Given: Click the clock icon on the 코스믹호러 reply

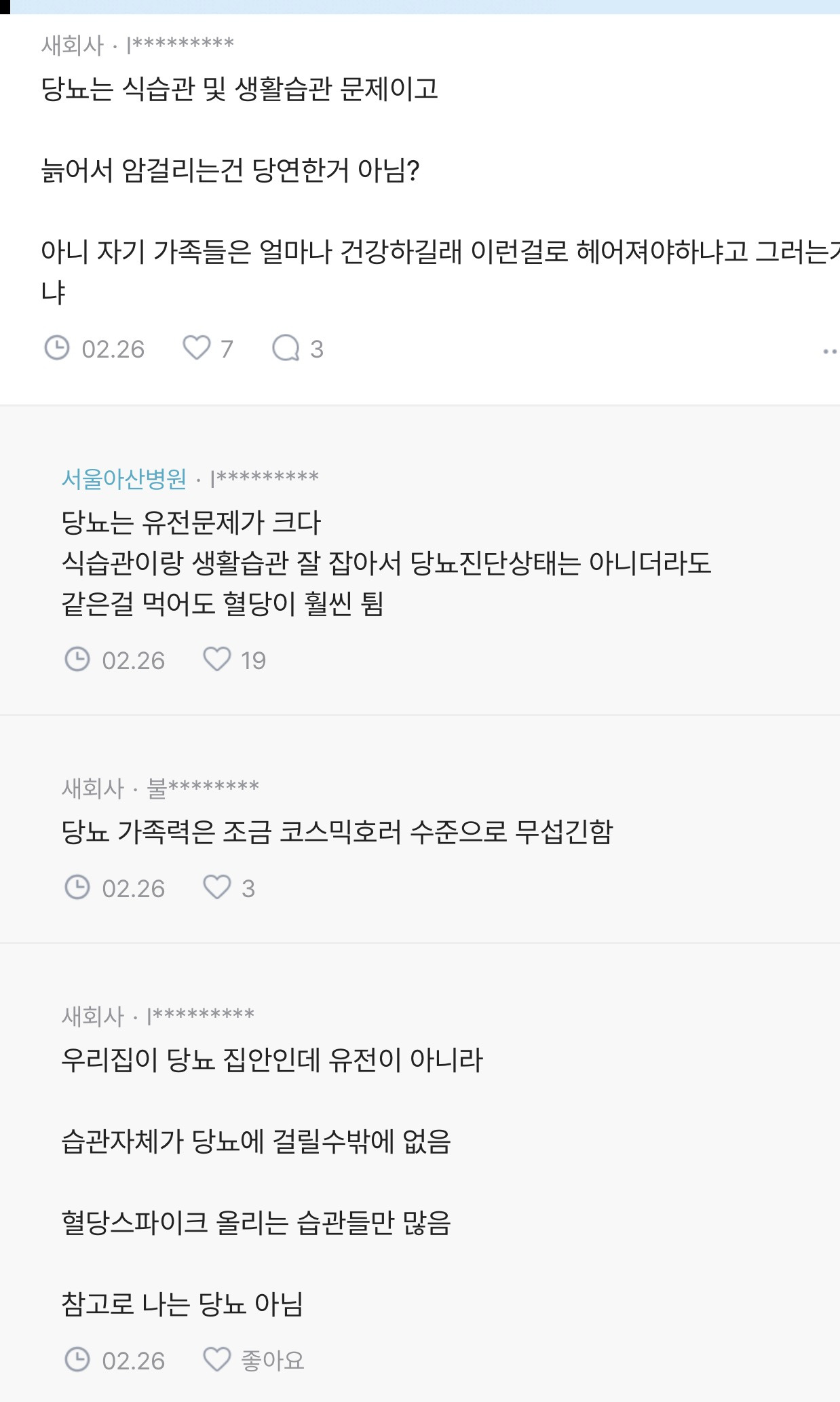Looking at the screenshot, I should [77, 888].
